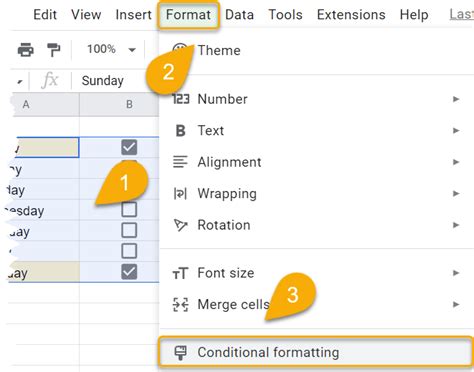Tick the unchecked checkbox directly below the 'esday' row

coord(129,230)
